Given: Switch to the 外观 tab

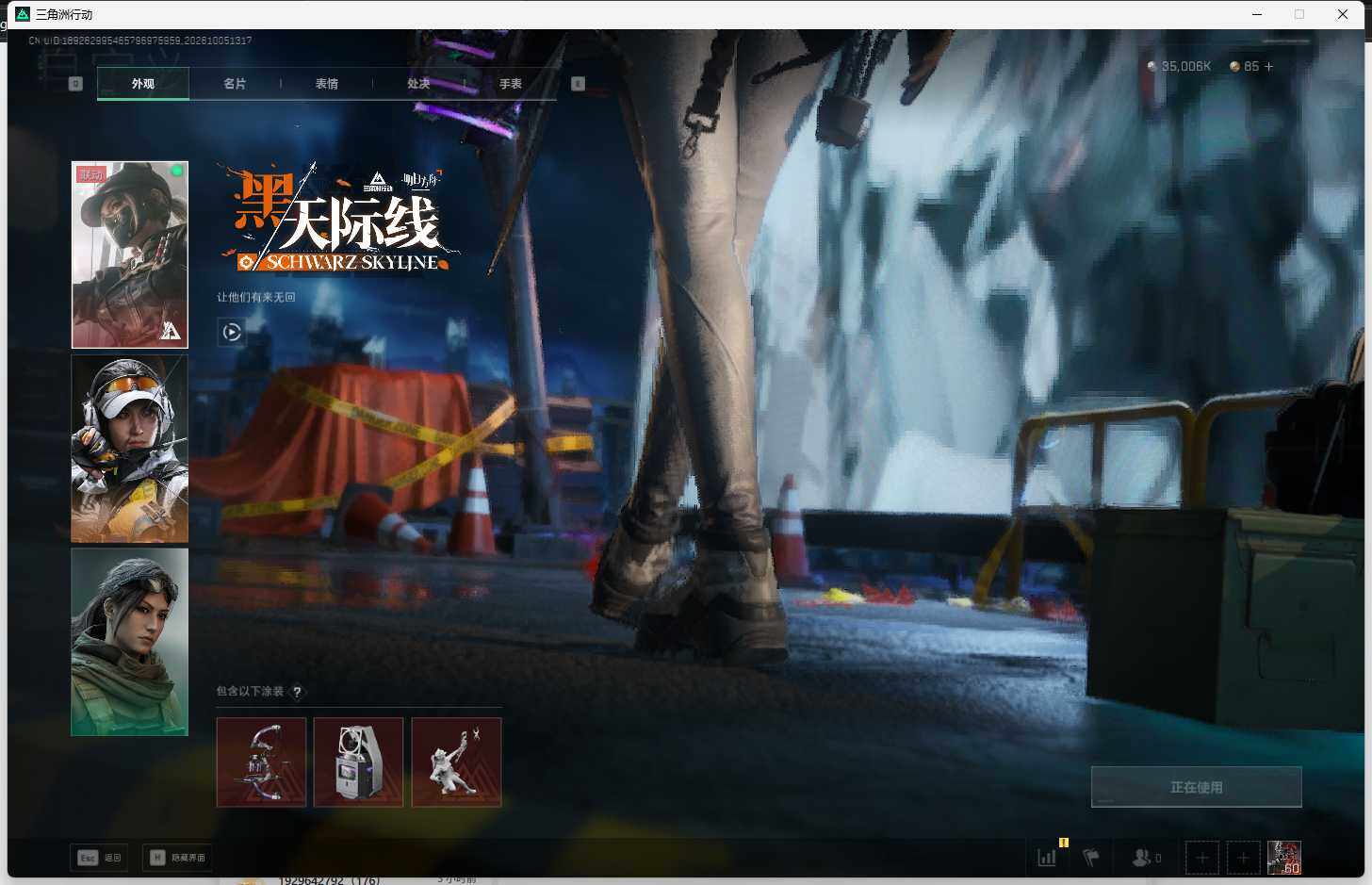Looking at the screenshot, I should pyautogui.click(x=143, y=84).
